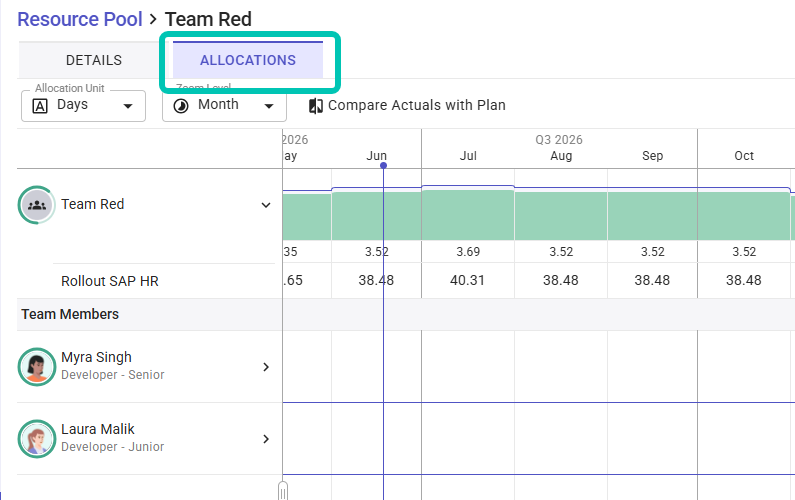Click Myra Singh's avatar

[37, 367]
